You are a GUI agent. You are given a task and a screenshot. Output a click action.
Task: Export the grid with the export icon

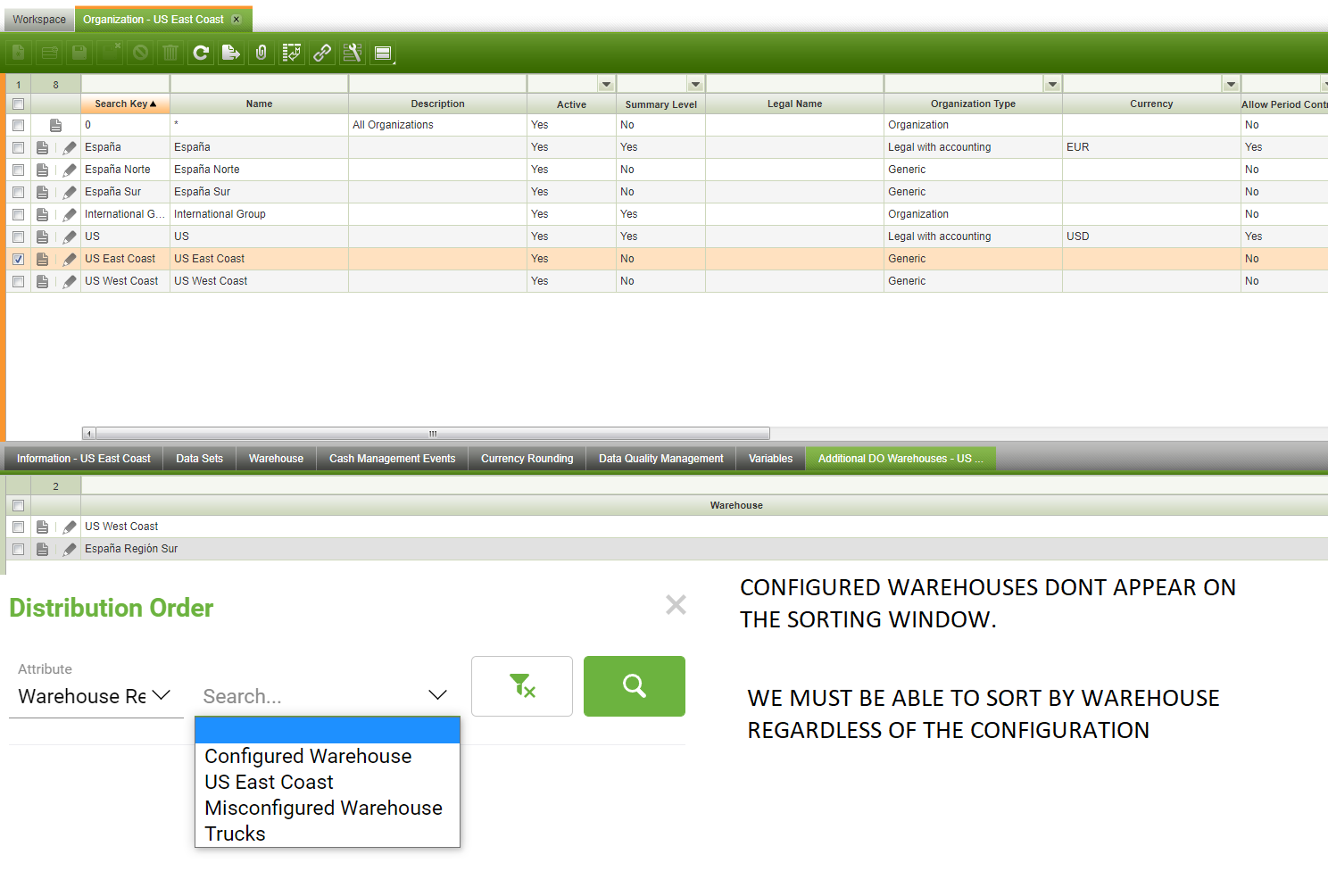pos(231,53)
